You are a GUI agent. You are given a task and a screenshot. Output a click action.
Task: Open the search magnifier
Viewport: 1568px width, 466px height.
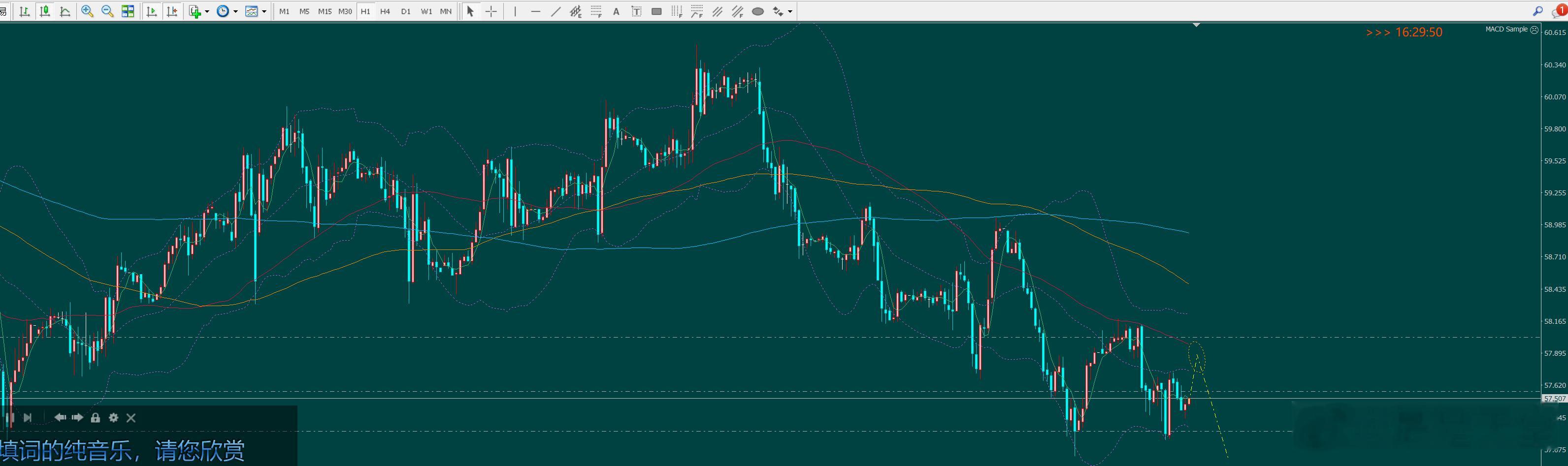tap(1538, 11)
